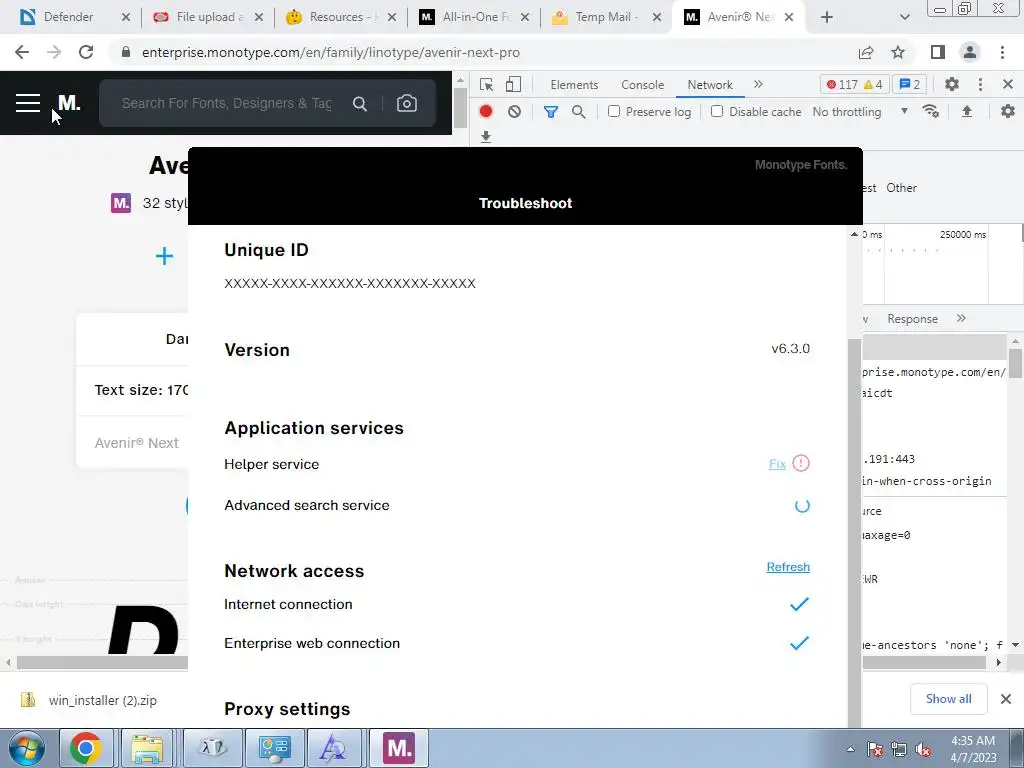Image resolution: width=1024 pixels, height=768 pixels.
Task: Export HAR file download arrow icon
Action: (485, 136)
